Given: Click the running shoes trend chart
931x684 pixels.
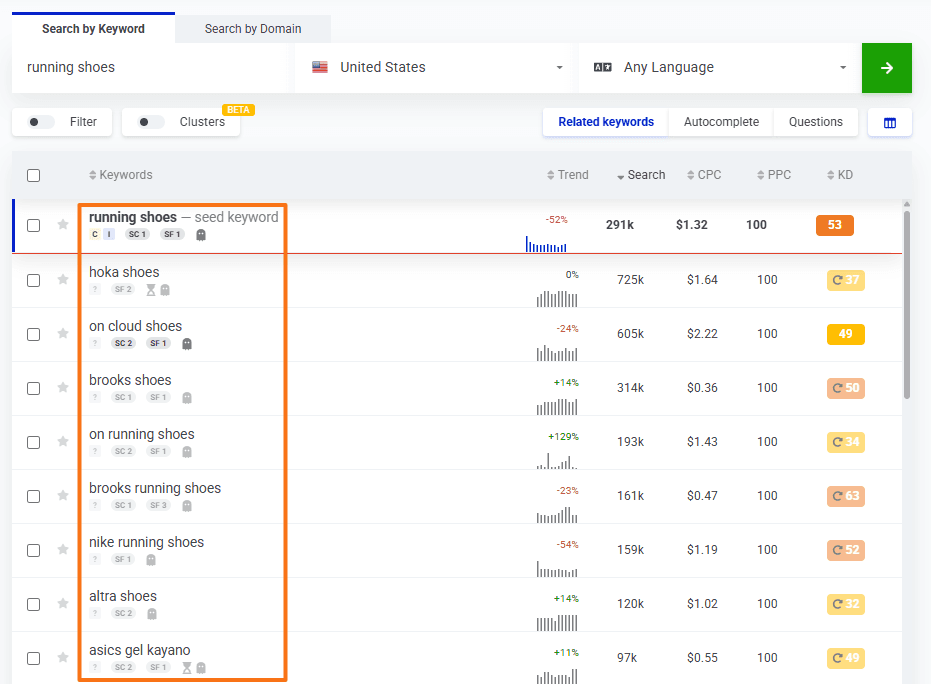Looking at the screenshot, I should pyautogui.click(x=546, y=244).
